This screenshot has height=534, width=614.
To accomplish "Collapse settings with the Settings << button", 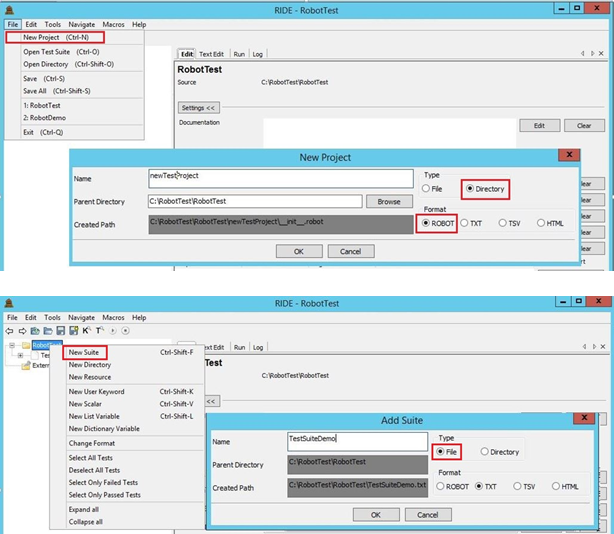I will (199, 108).
